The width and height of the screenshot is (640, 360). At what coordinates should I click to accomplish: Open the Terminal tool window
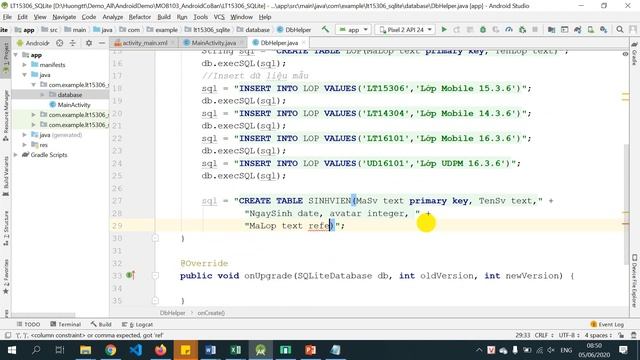pyautogui.click(x=65, y=324)
